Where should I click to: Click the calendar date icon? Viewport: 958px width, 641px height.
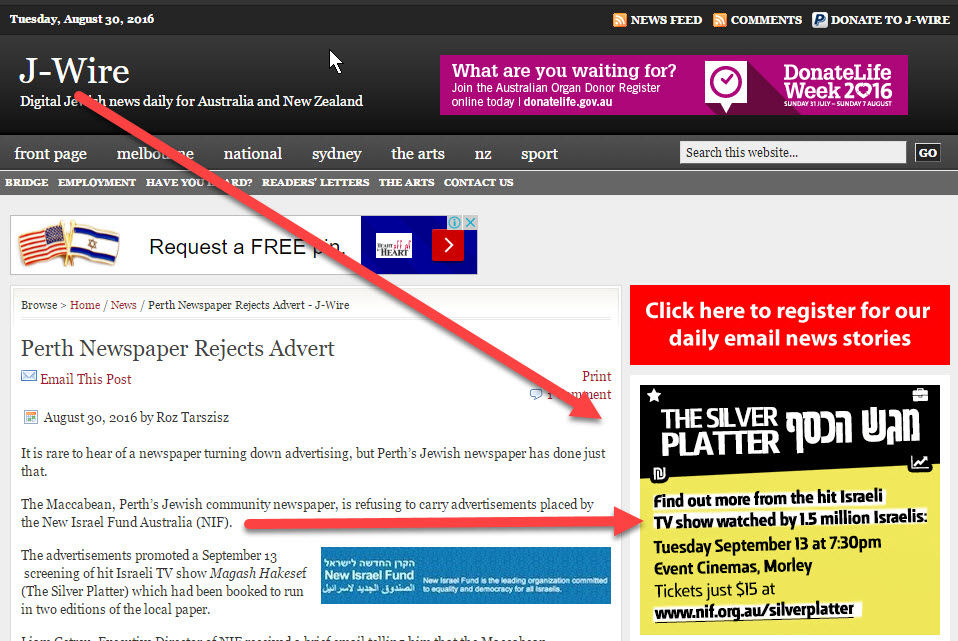tap(30, 417)
